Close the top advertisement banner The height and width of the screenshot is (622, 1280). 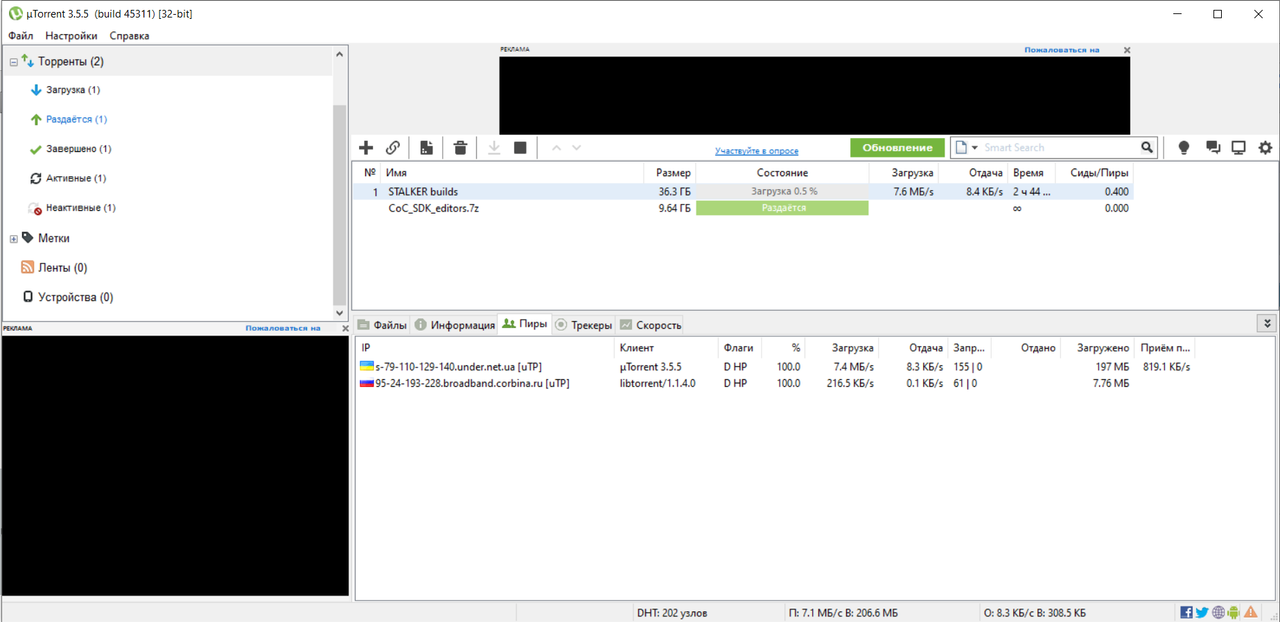pos(1127,50)
